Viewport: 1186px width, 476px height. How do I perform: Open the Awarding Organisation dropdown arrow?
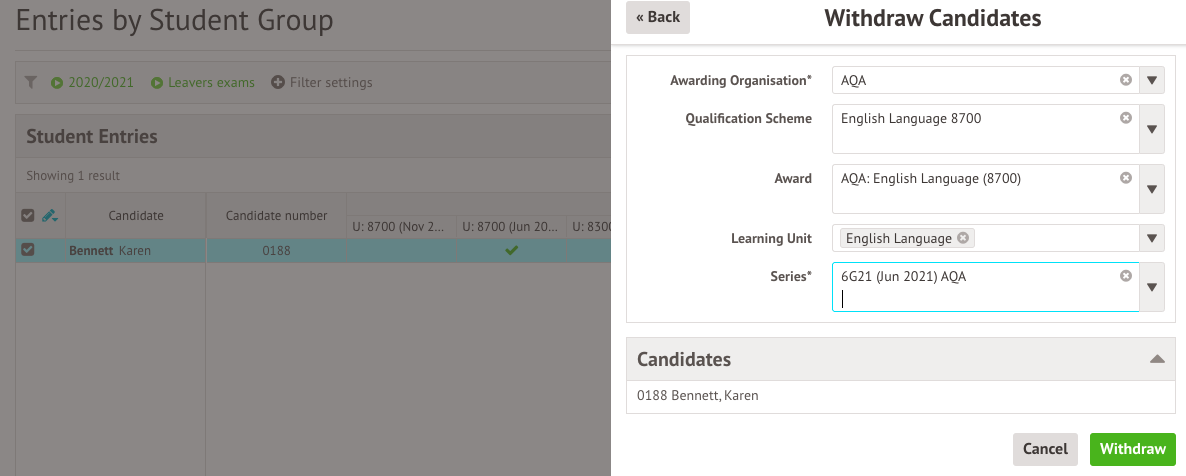[x=1152, y=80]
